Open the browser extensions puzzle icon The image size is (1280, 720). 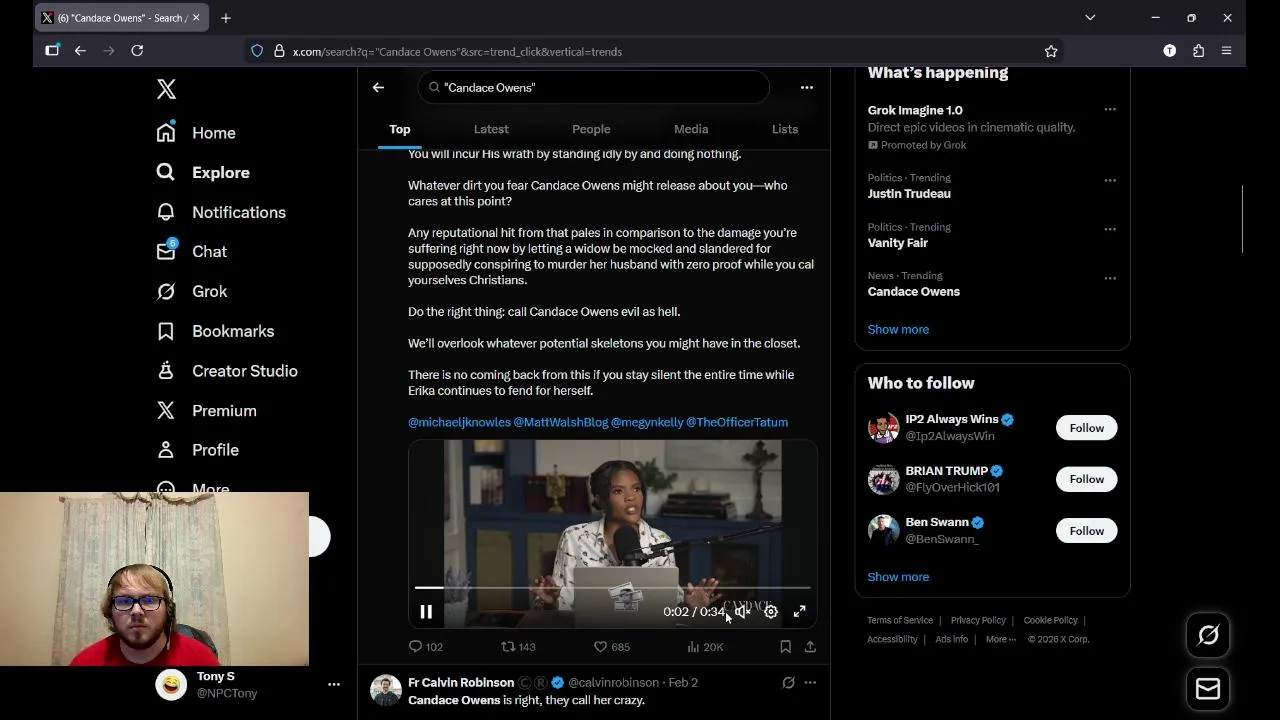pyautogui.click(x=1198, y=51)
